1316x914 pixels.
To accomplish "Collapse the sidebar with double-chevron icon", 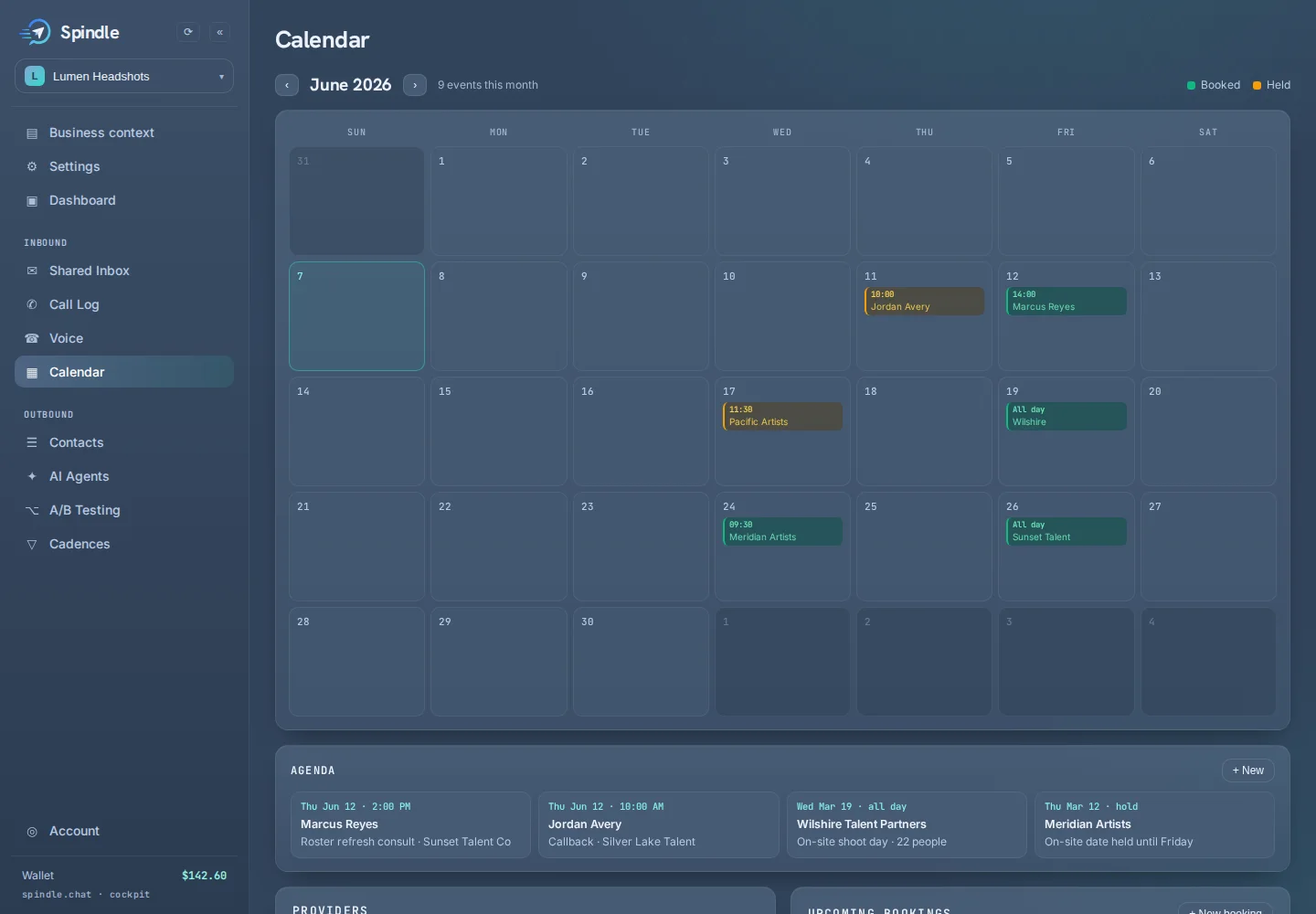I will point(220,32).
